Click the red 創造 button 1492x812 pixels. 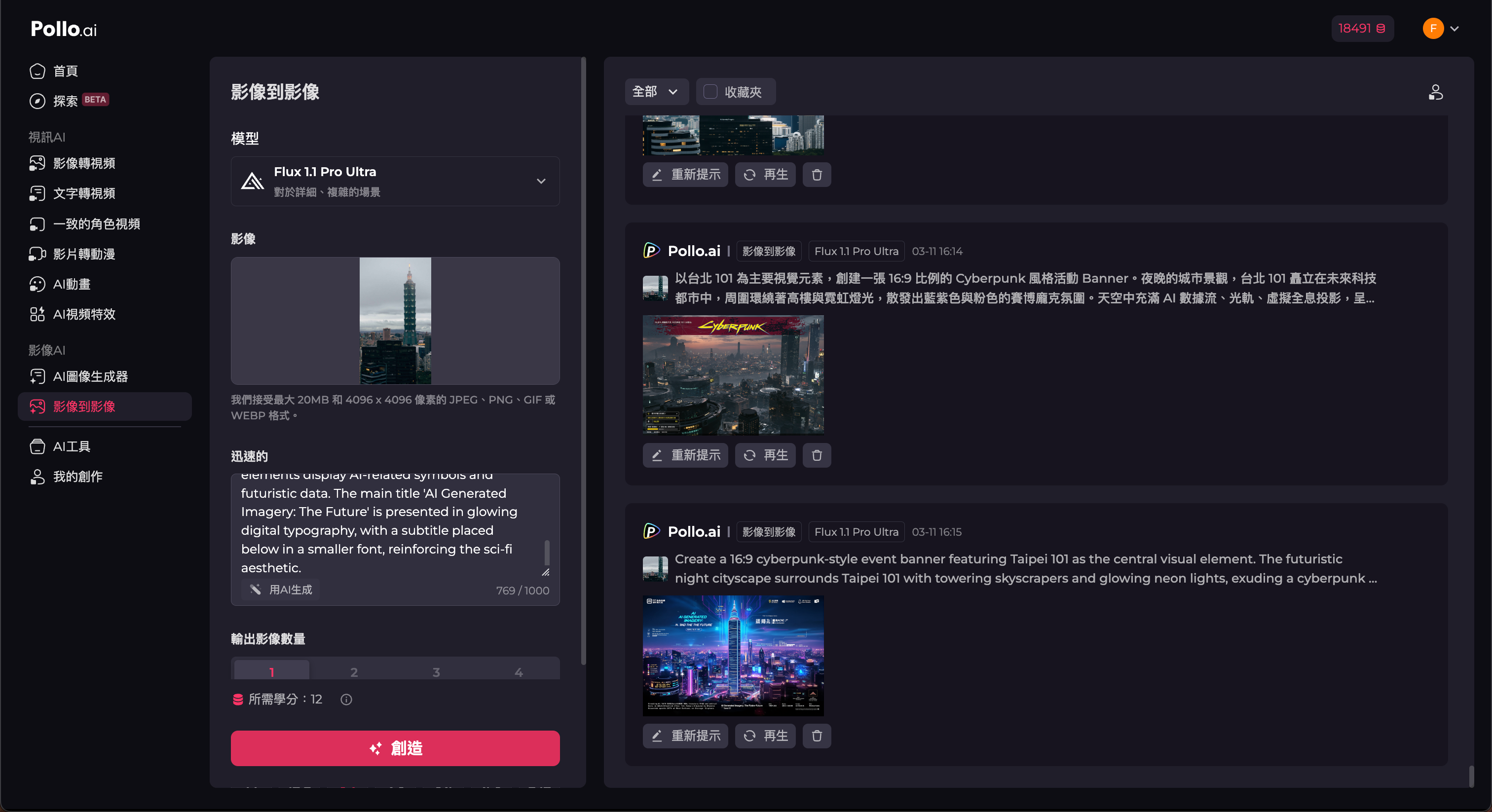pyautogui.click(x=395, y=748)
